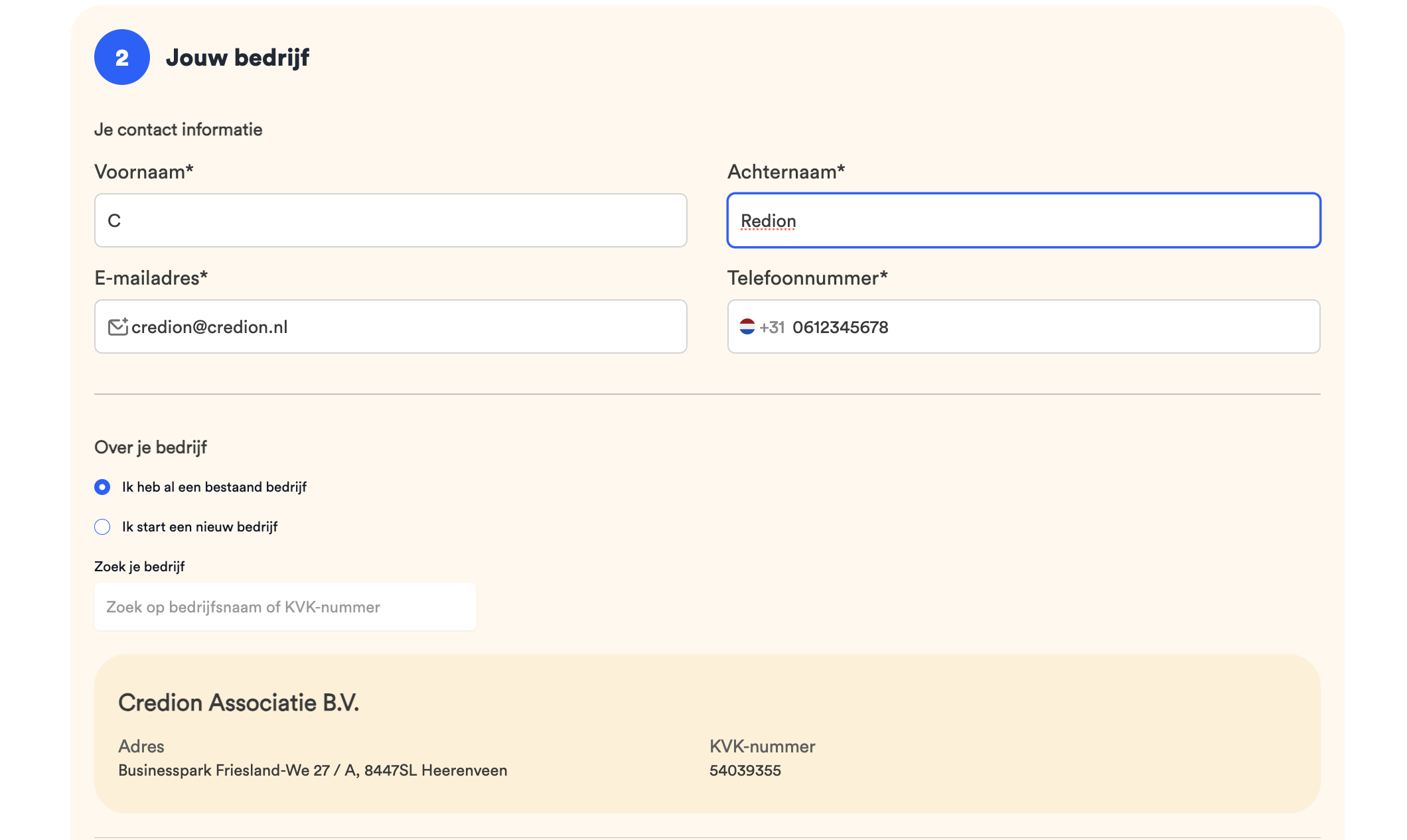Click the 'Achternaam*' label
The image size is (1407, 840).
click(x=786, y=172)
